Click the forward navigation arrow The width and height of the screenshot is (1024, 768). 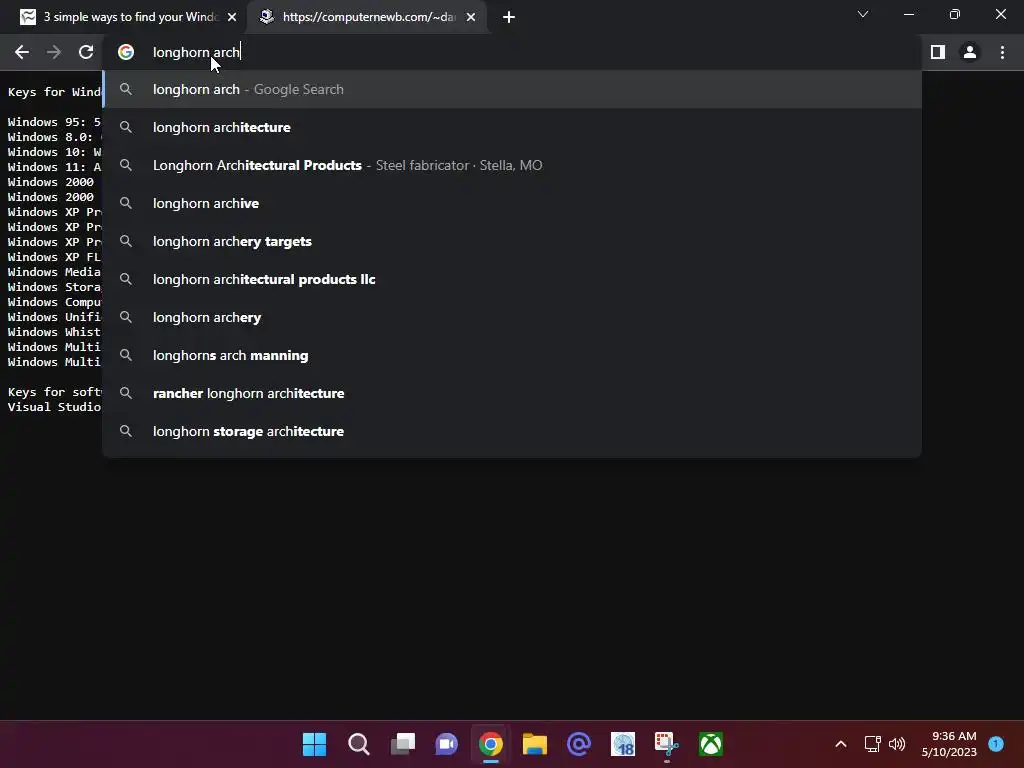(x=54, y=52)
